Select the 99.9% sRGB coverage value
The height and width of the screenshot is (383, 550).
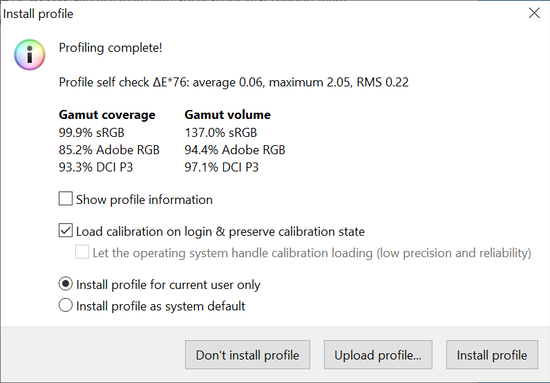(92, 133)
